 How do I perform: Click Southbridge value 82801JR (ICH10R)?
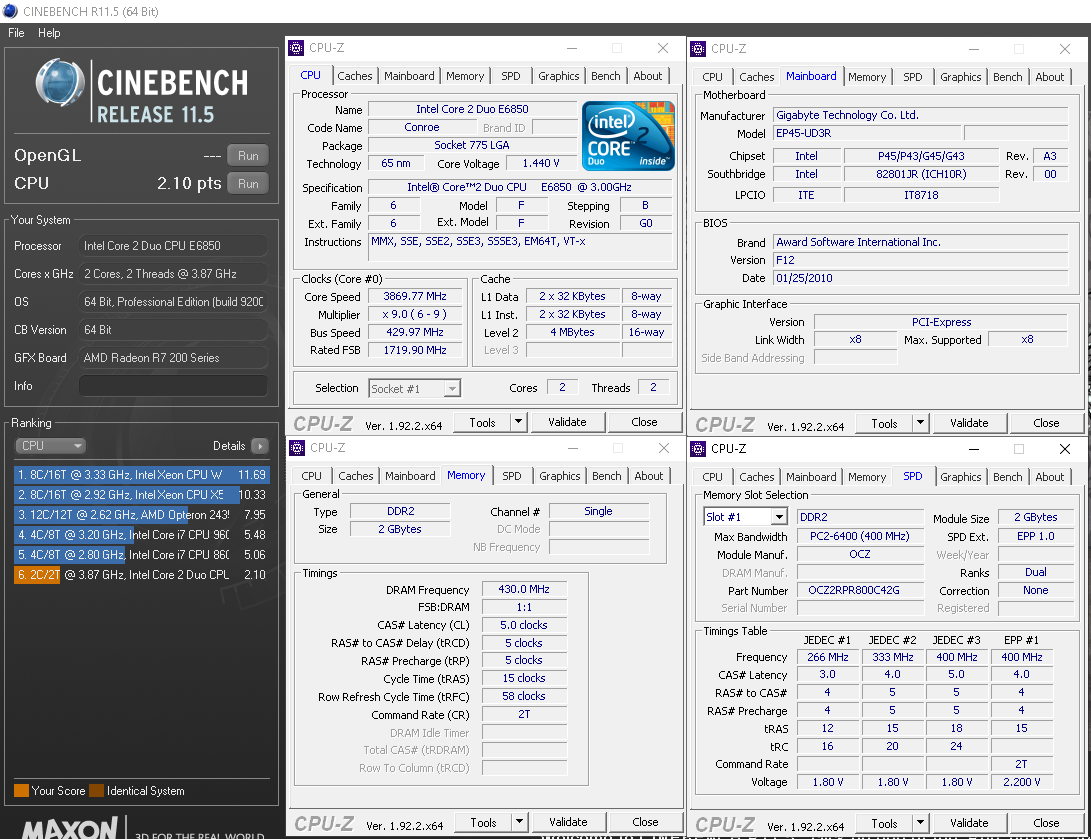click(921, 174)
